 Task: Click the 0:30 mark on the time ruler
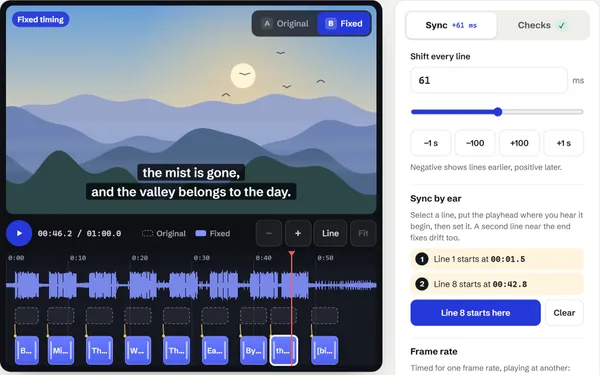[x=201, y=258]
